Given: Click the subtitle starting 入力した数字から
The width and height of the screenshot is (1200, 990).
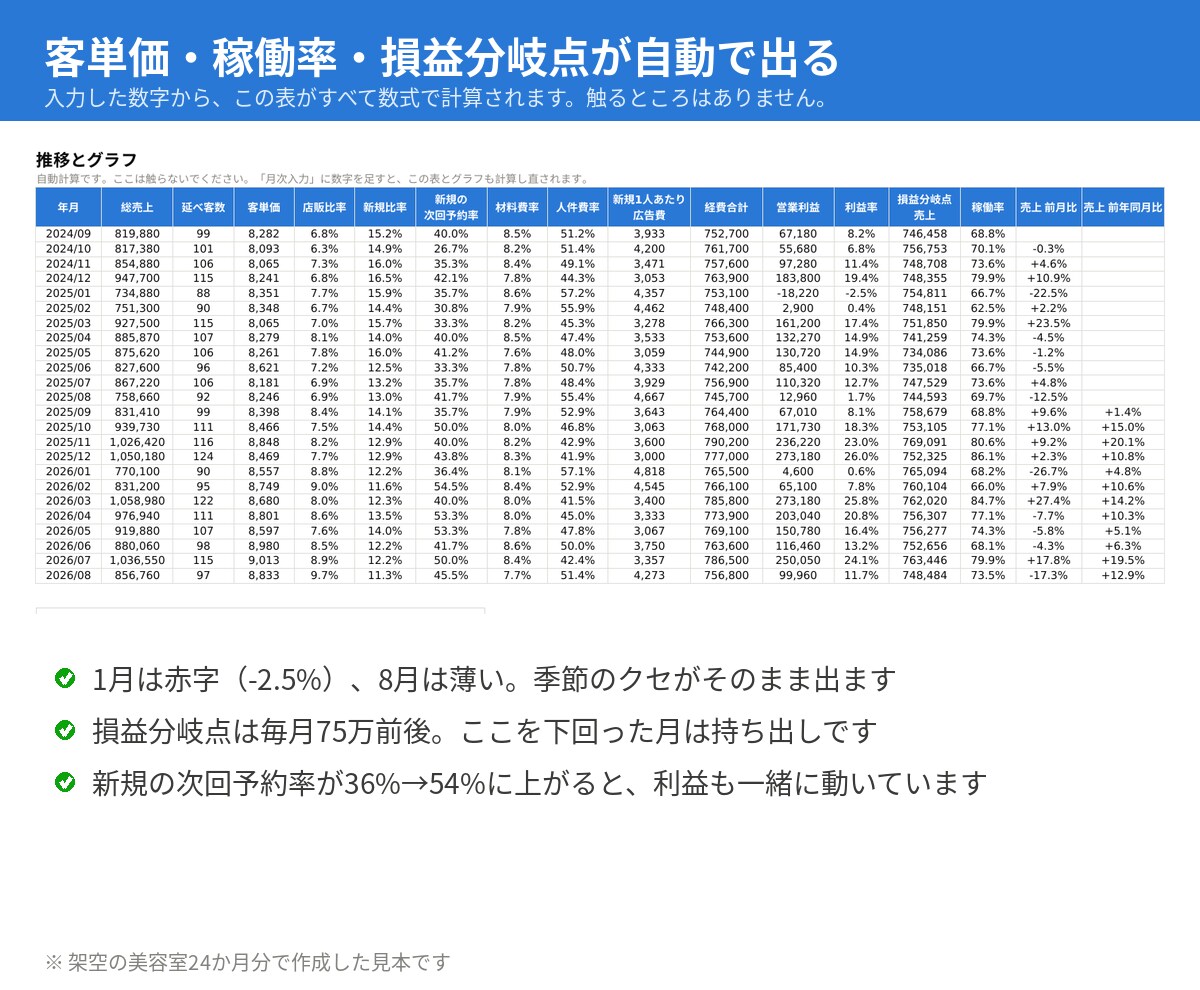Looking at the screenshot, I should tap(437, 99).
